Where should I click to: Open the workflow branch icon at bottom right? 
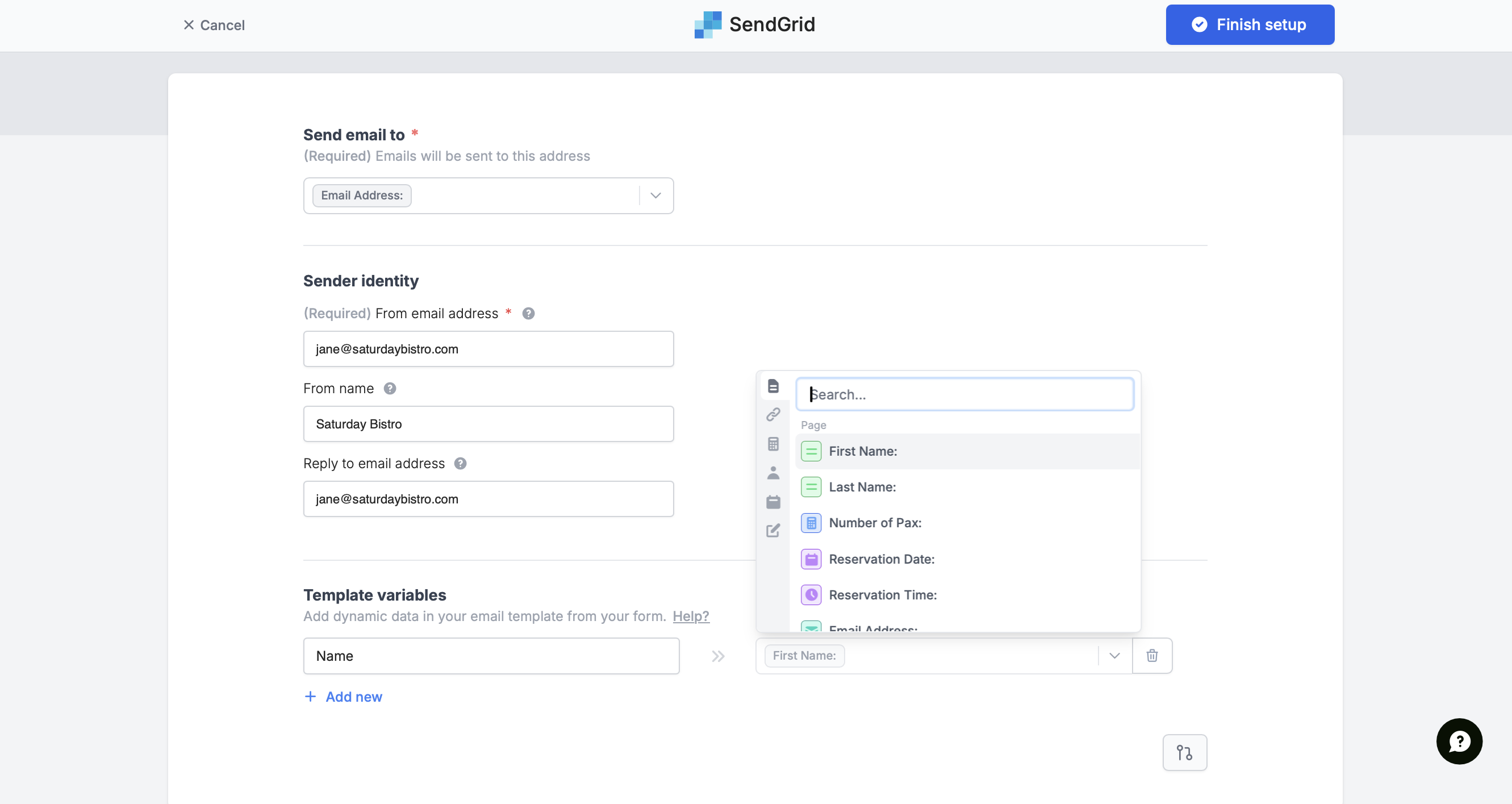tap(1184, 752)
